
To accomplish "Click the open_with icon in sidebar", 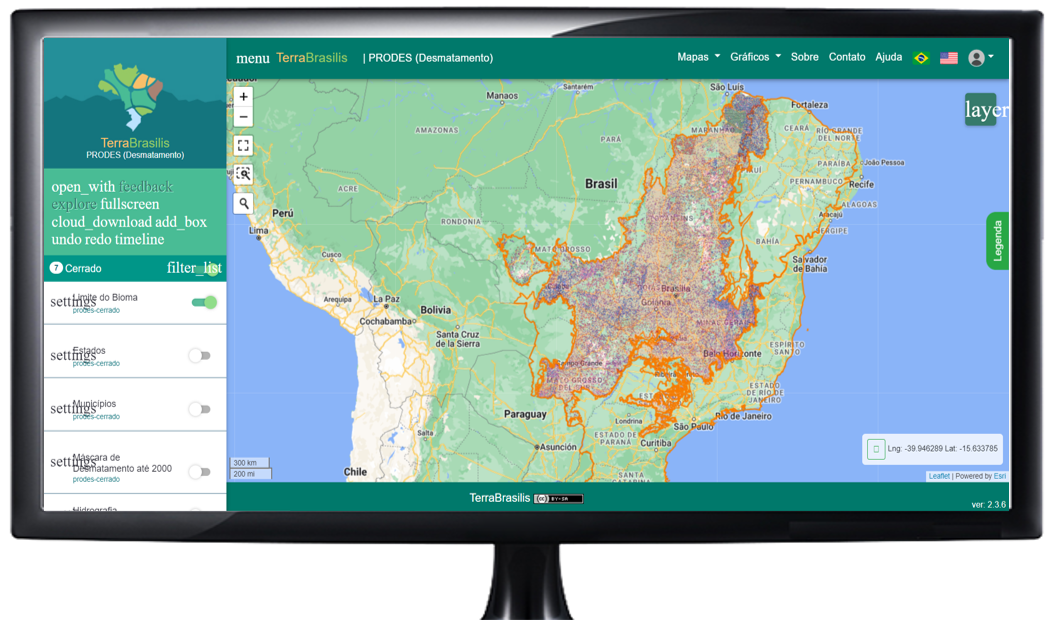I will click(x=83, y=187).
